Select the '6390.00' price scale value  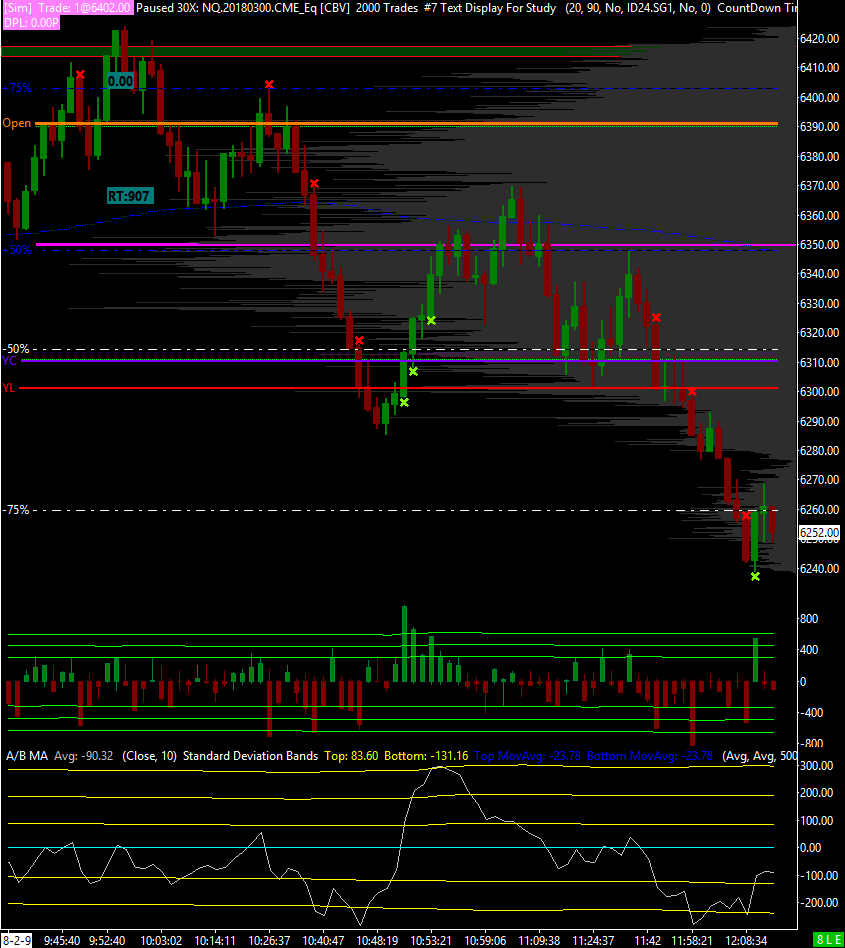coord(819,127)
